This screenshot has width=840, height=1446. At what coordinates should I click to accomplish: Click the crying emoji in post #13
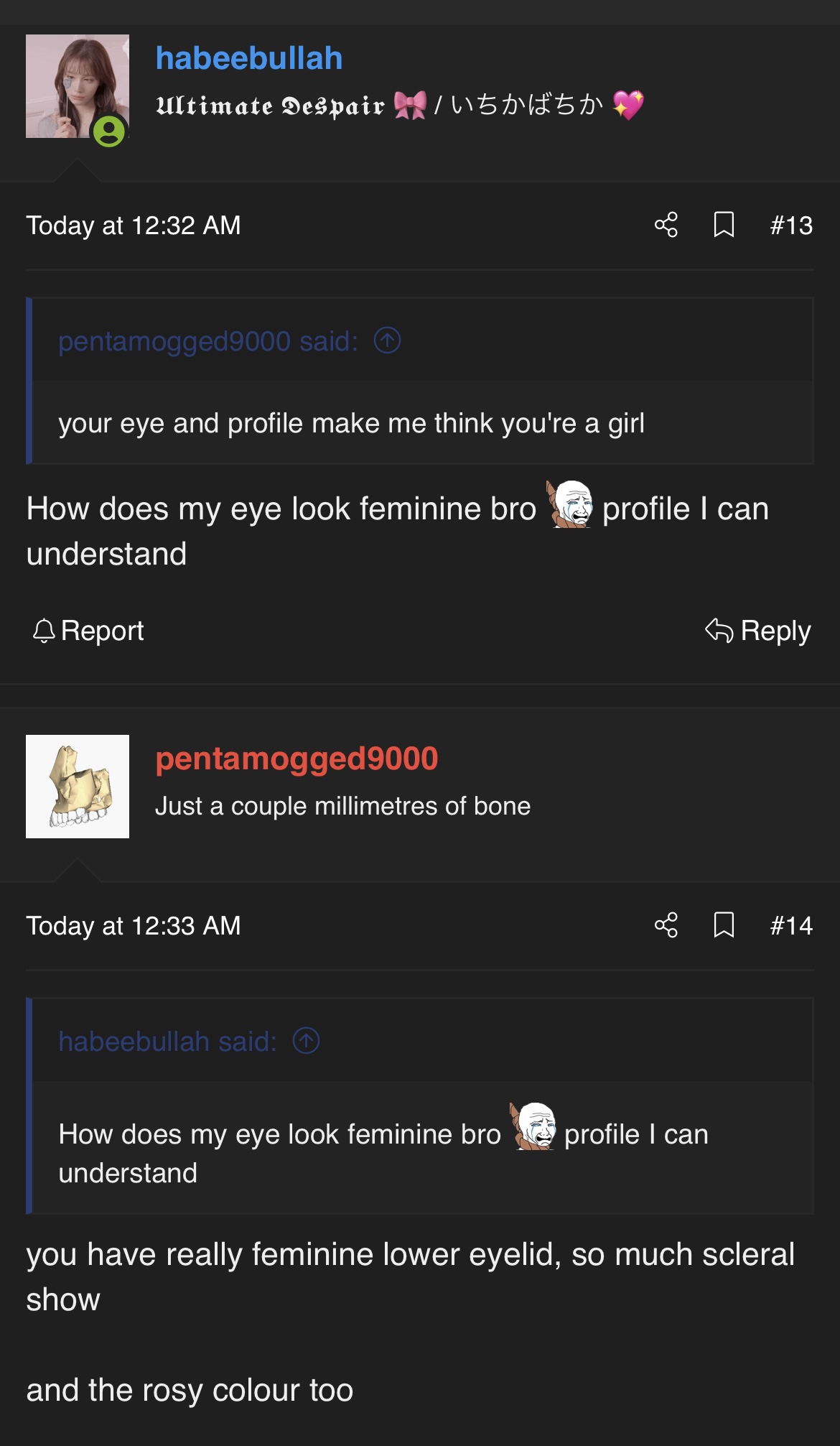coord(570,505)
